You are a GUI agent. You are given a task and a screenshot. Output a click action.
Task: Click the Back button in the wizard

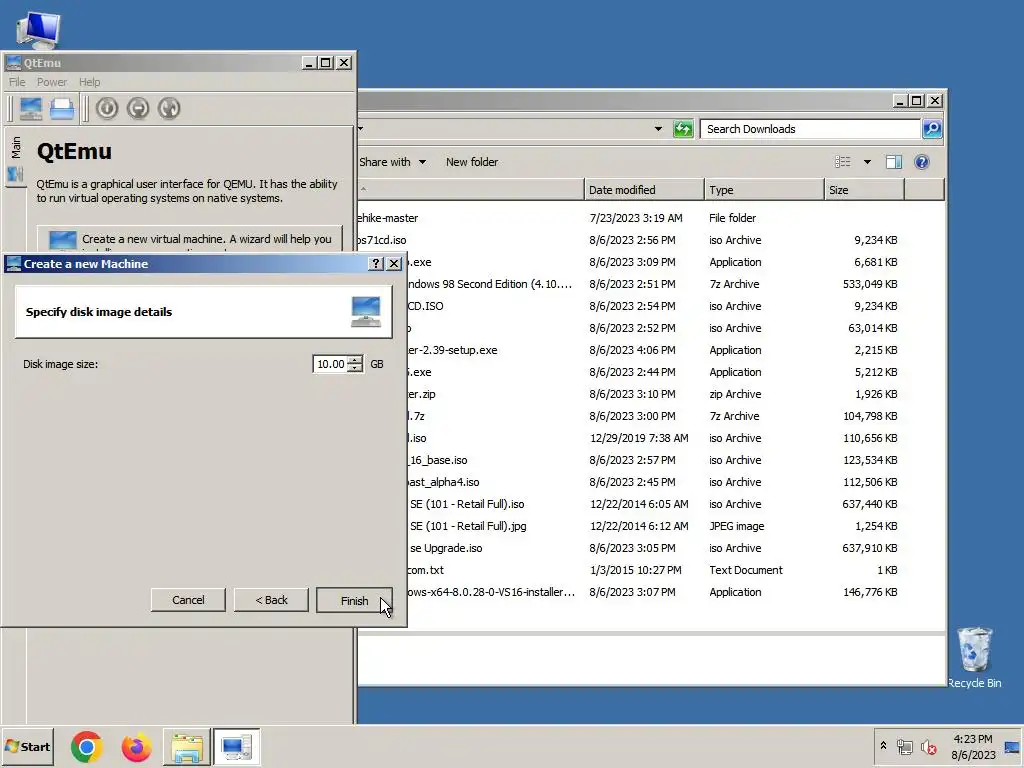tap(271, 600)
